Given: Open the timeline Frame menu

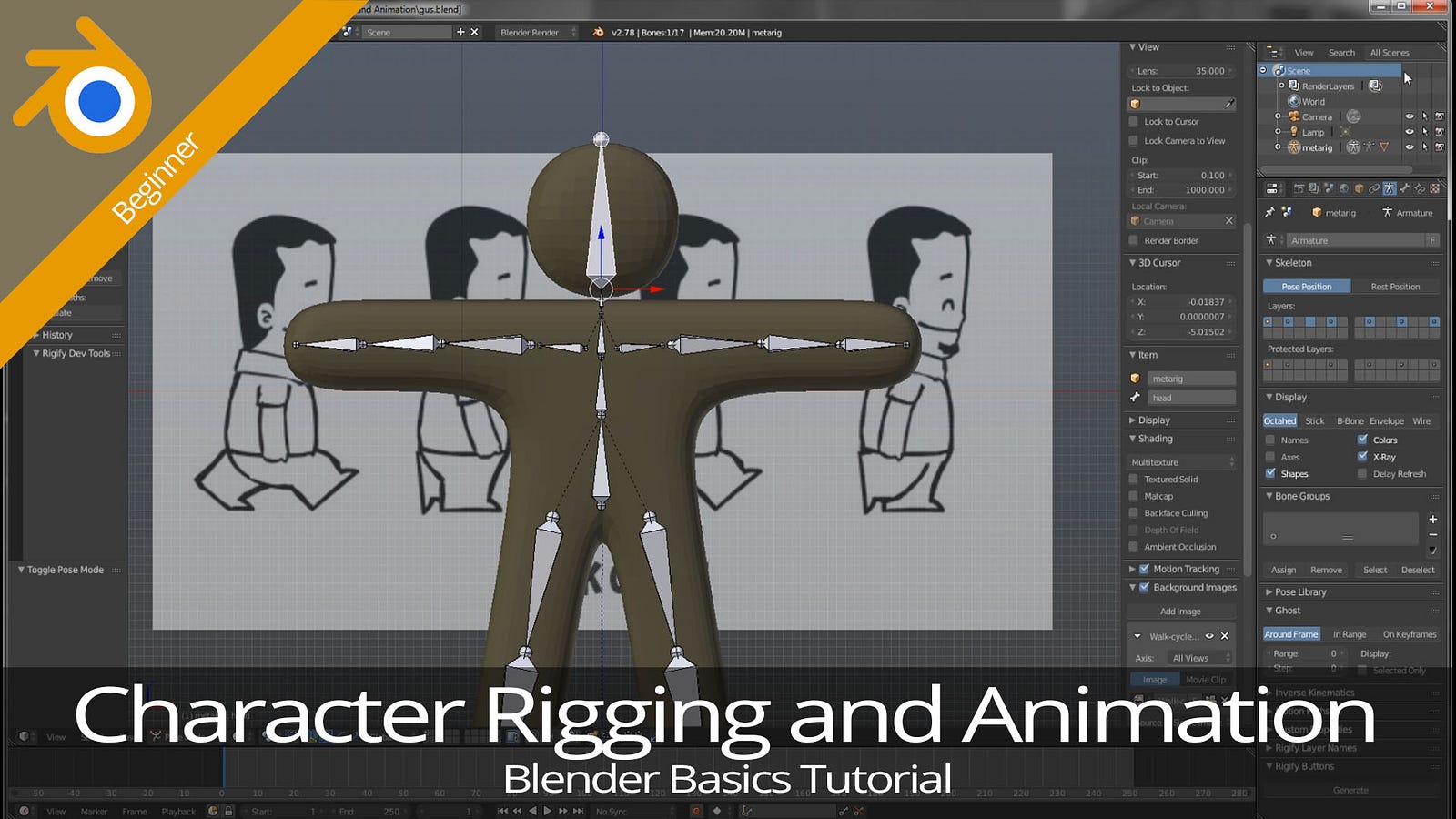Looking at the screenshot, I should pos(135,811).
